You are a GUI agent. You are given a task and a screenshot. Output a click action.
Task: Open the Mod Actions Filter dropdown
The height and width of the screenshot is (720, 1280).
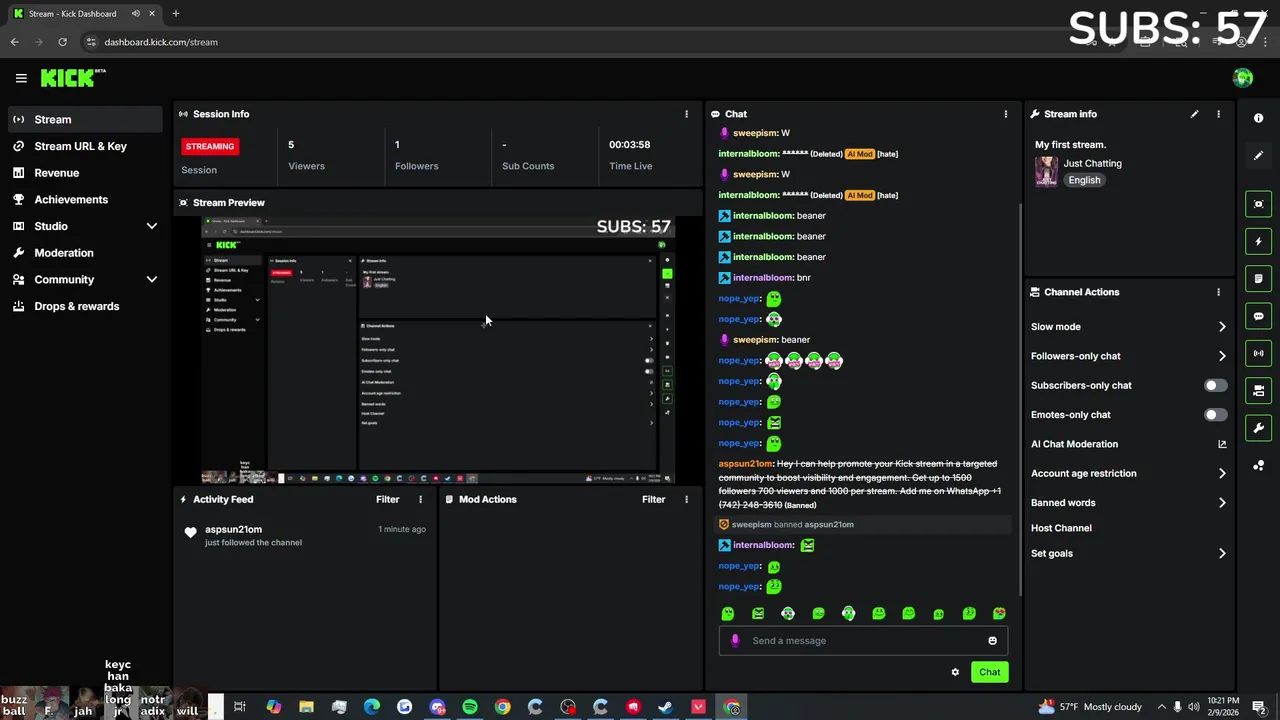[653, 499]
